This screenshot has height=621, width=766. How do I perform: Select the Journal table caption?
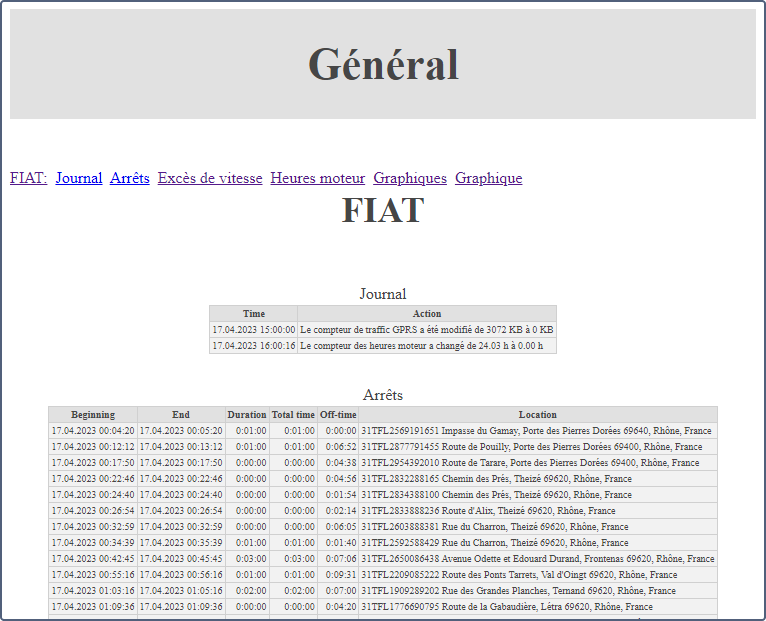click(383, 294)
